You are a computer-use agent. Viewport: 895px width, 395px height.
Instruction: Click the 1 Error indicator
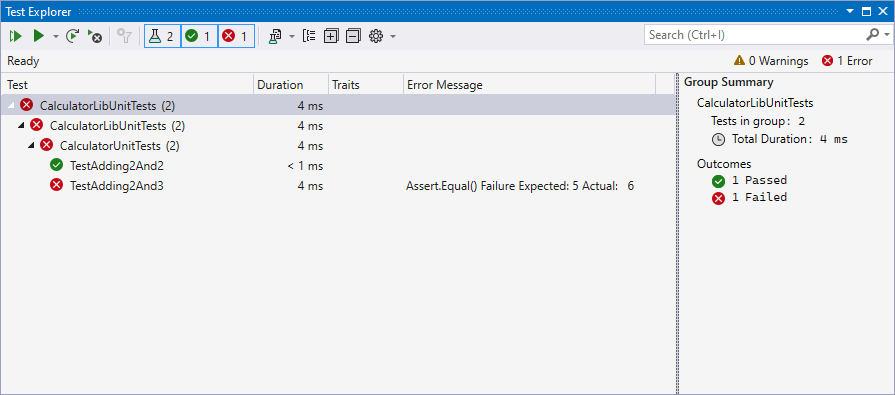pos(847,61)
